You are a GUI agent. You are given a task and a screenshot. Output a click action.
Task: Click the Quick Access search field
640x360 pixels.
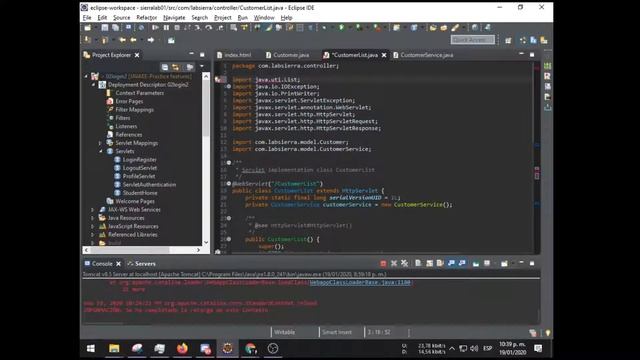[x=473, y=40]
